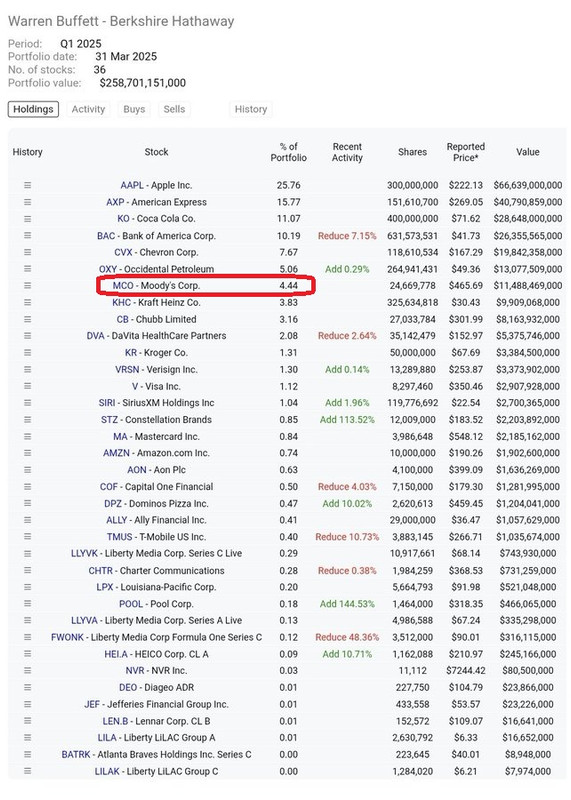Open the AAPL ticker link
571x800 pixels.
[132, 185]
